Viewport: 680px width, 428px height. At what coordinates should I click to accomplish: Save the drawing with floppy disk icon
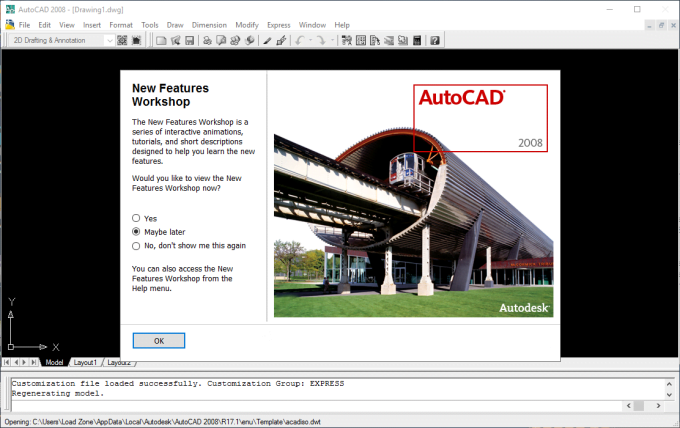[190, 41]
